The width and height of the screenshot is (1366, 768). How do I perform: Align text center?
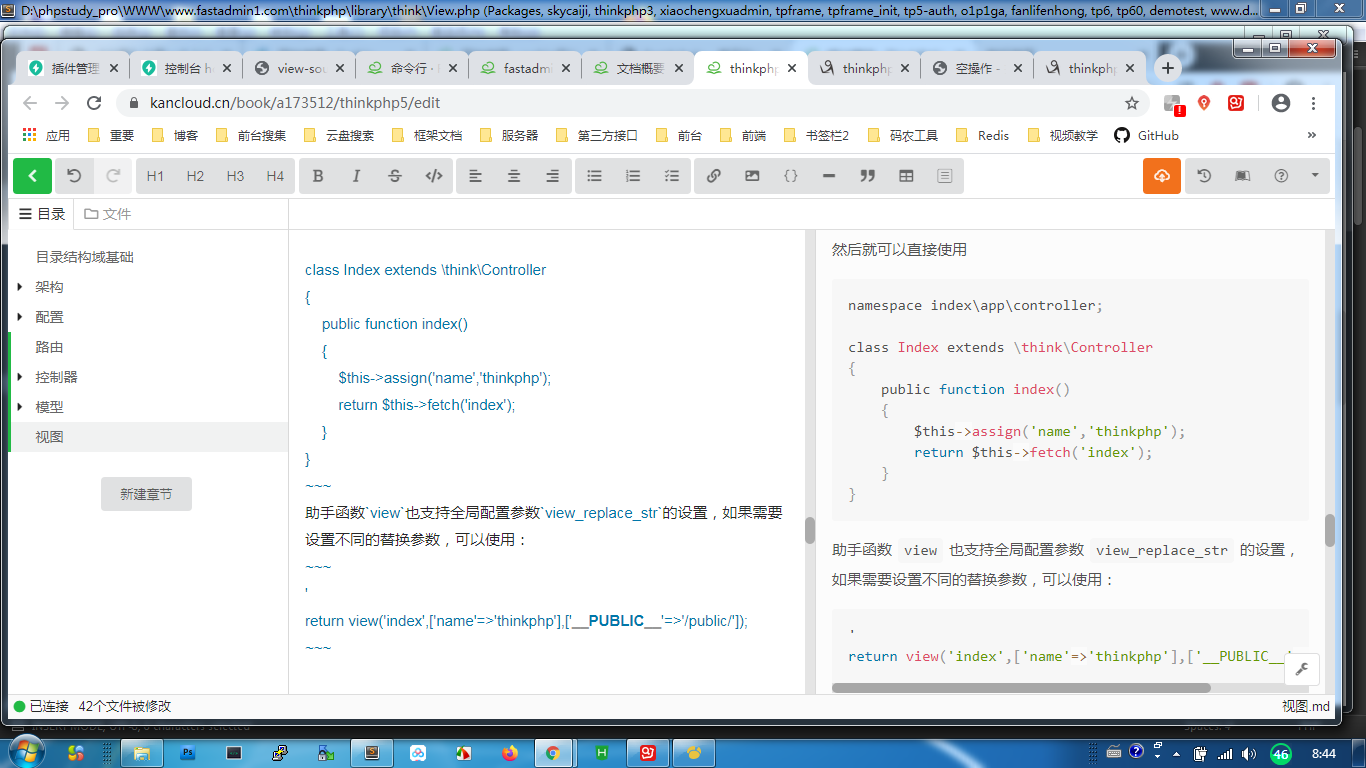pyautogui.click(x=514, y=176)
